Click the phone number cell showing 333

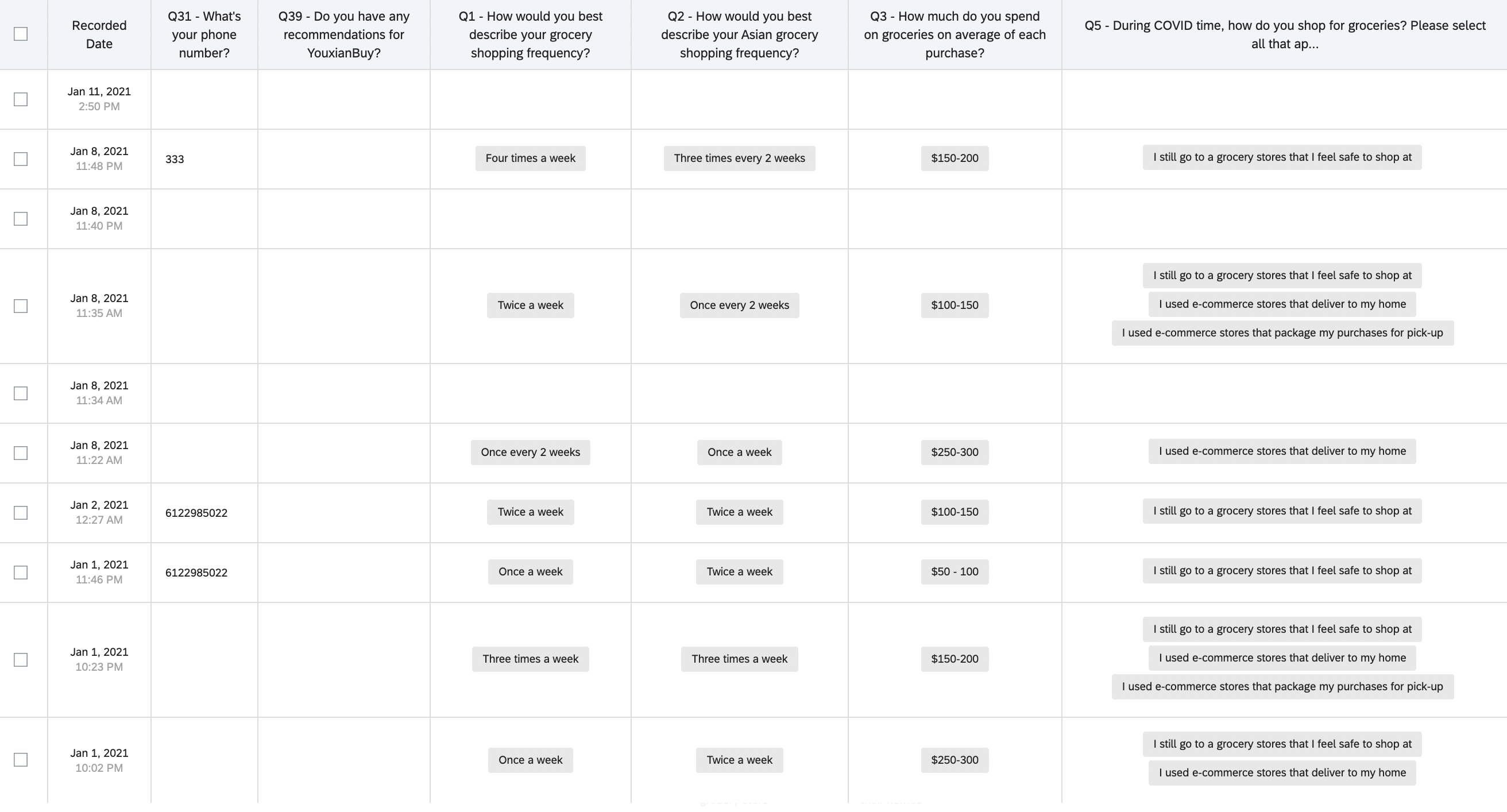175,159
